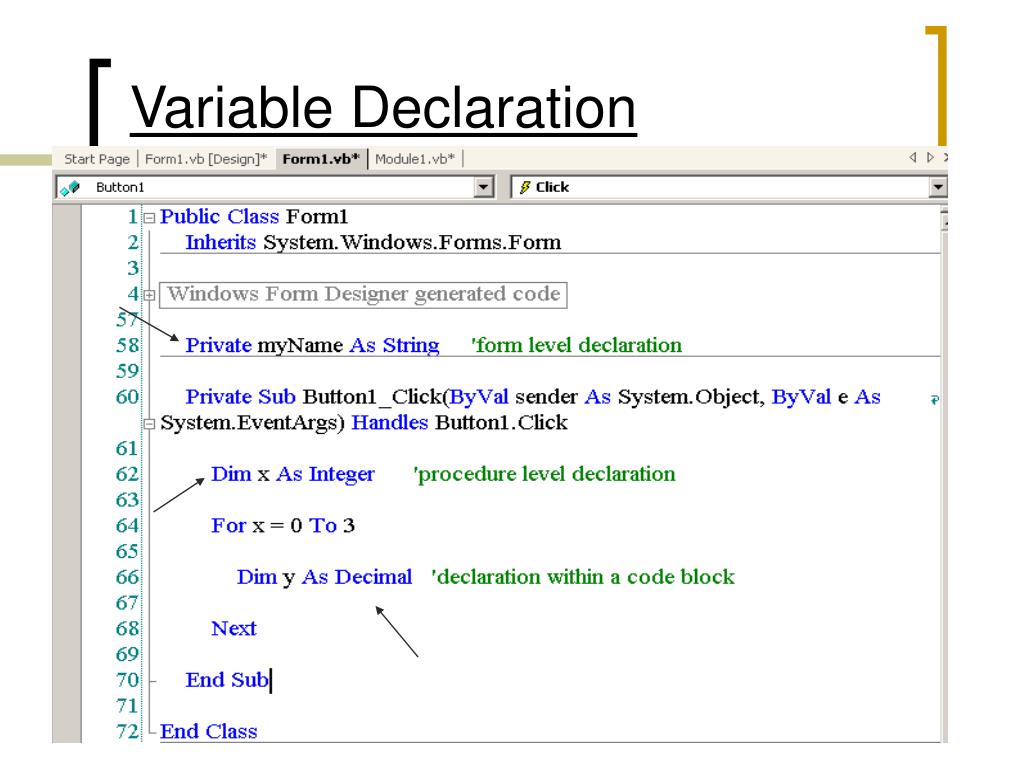Click the Private myName As String line
The height and width of the screenshot is (768, 1024).
(x=312, y=345)
